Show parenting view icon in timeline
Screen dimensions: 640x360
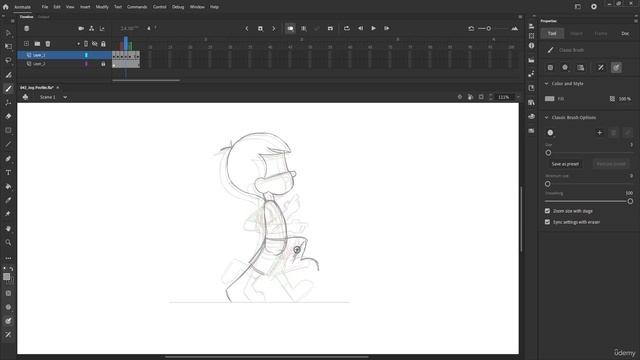click(91, 29)
